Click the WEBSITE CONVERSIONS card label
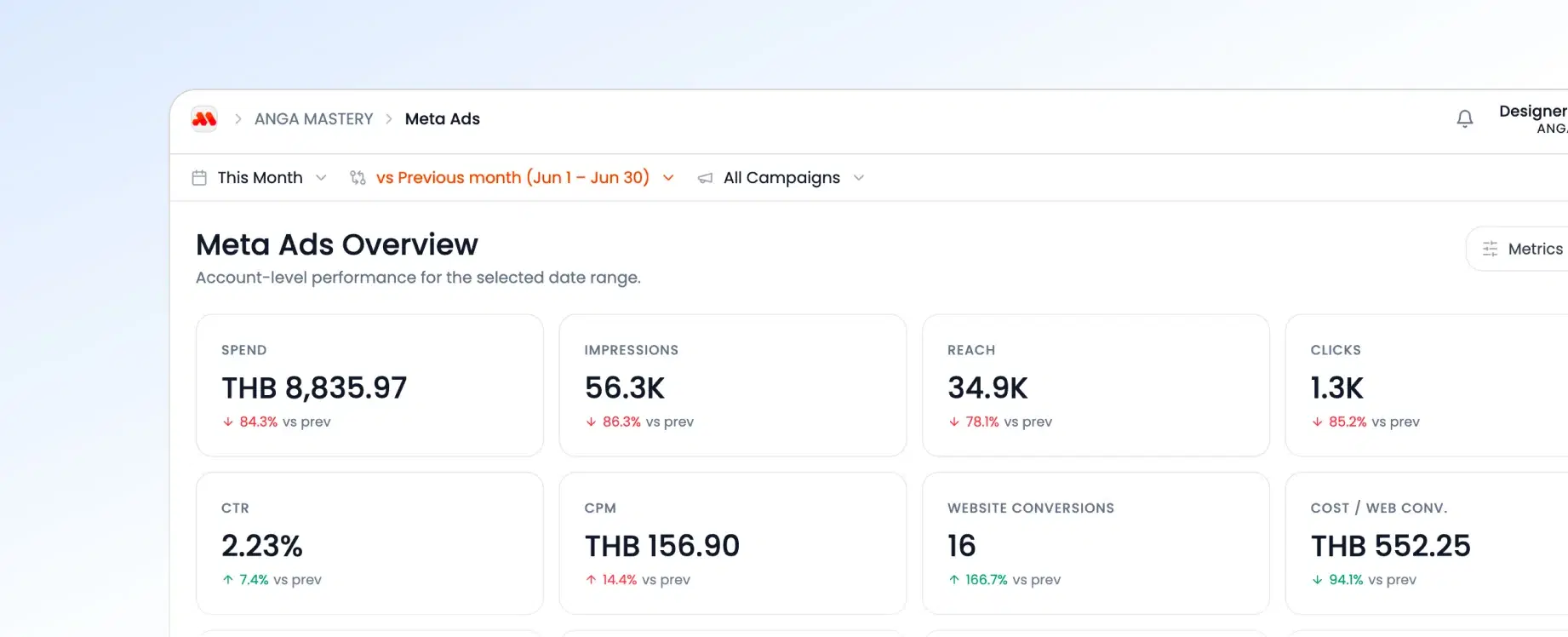The image size is (1568, 637). tap(1031, 508)
